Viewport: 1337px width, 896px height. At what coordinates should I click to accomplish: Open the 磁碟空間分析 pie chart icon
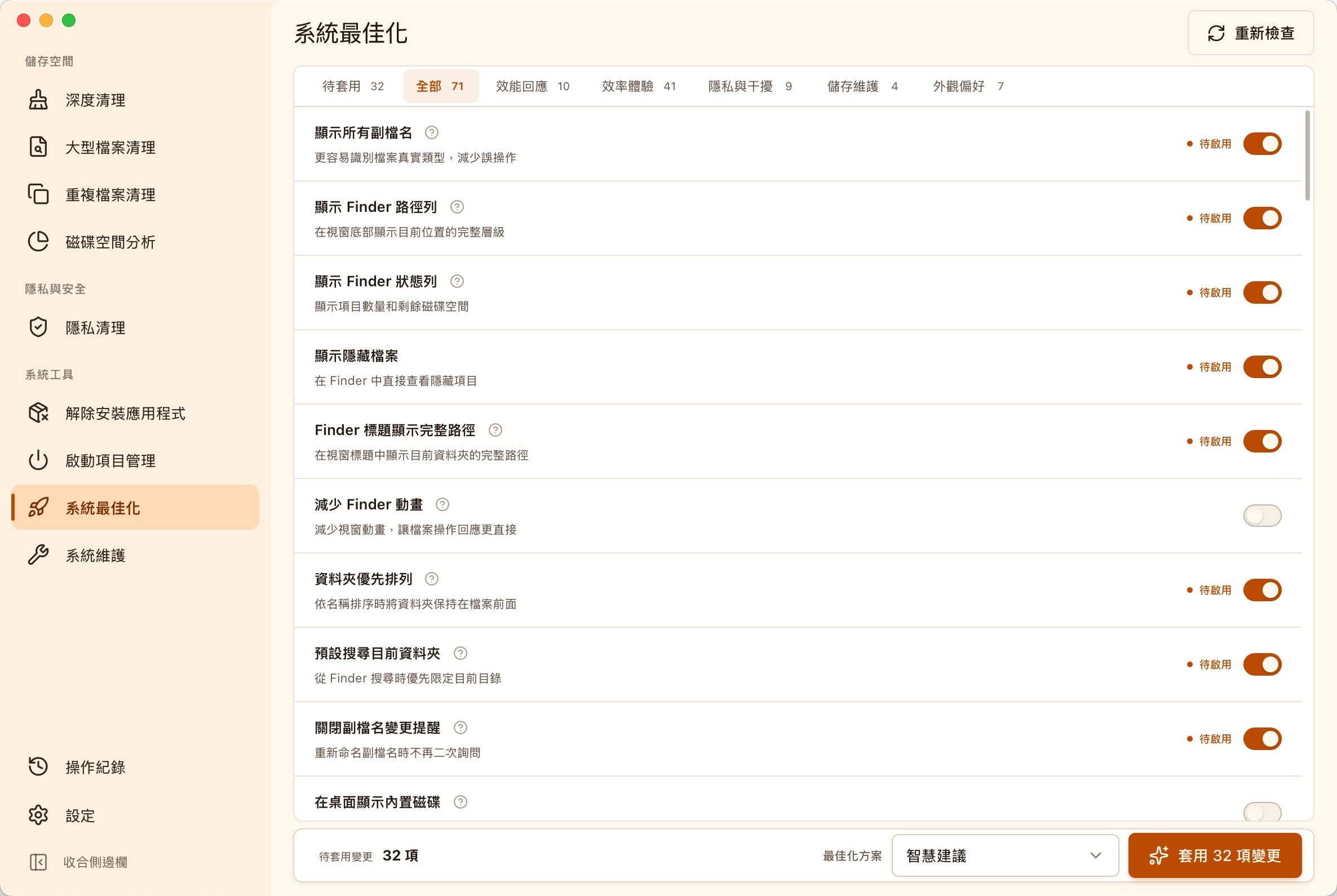[x=38, y=242]
